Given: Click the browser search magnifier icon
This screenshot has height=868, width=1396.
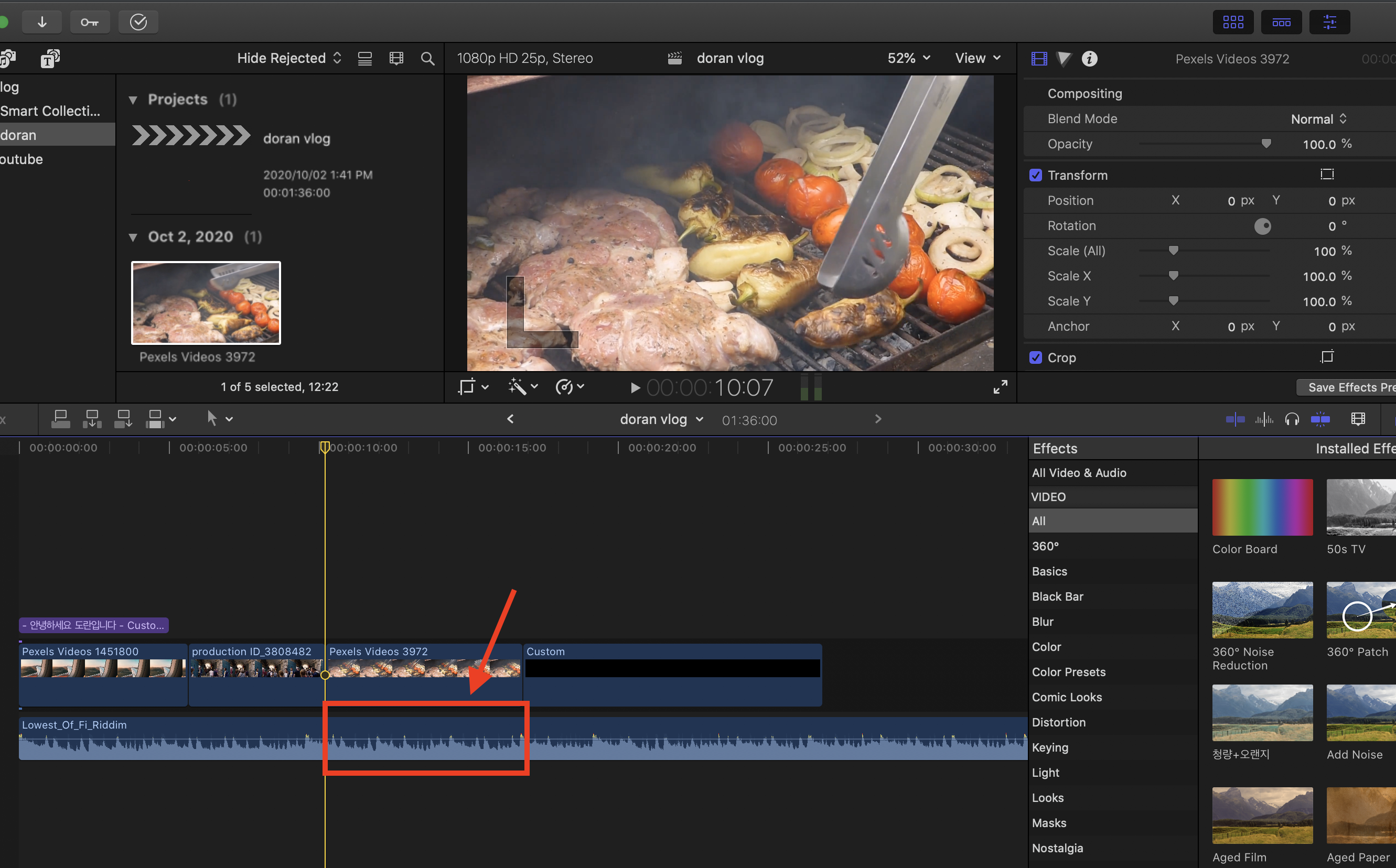Looking at the screenshot, I should click(427, 59).
